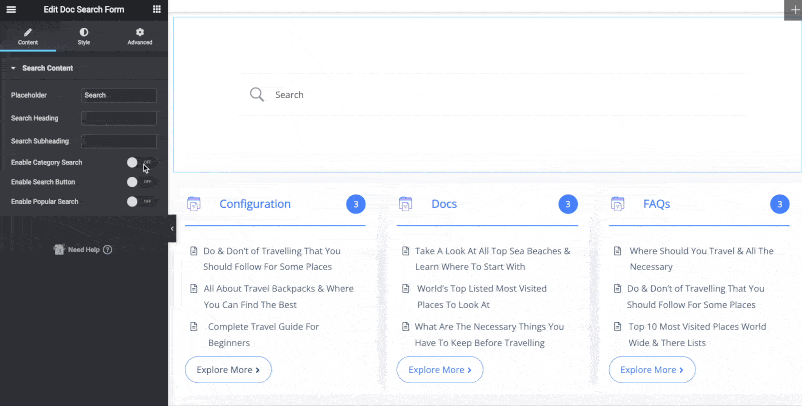
Task: Switch to the Advanced tab
Action: pos(140,37)
